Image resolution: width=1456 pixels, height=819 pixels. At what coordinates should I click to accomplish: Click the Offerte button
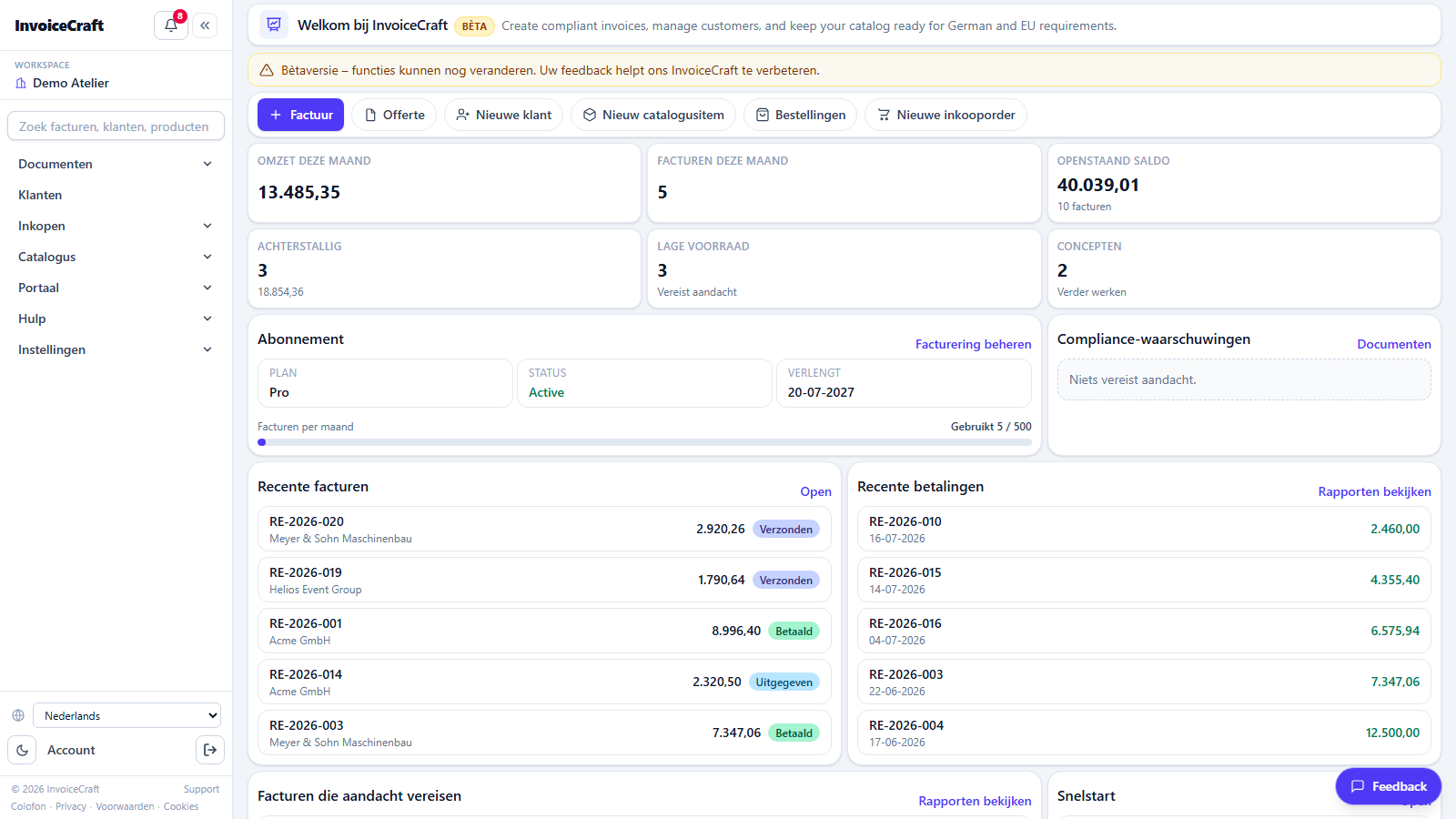(395, 115)
